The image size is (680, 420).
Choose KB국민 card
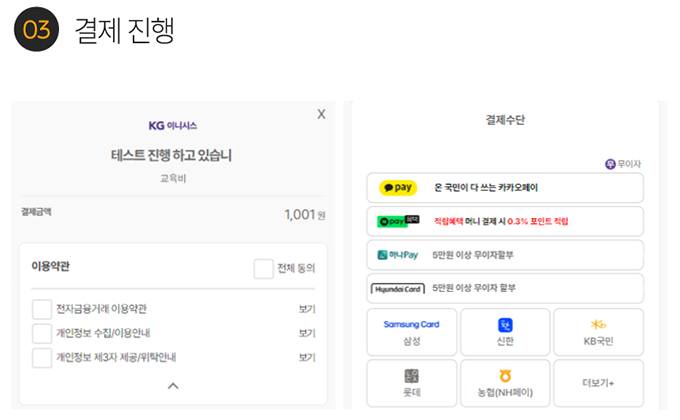coord(598,332)
